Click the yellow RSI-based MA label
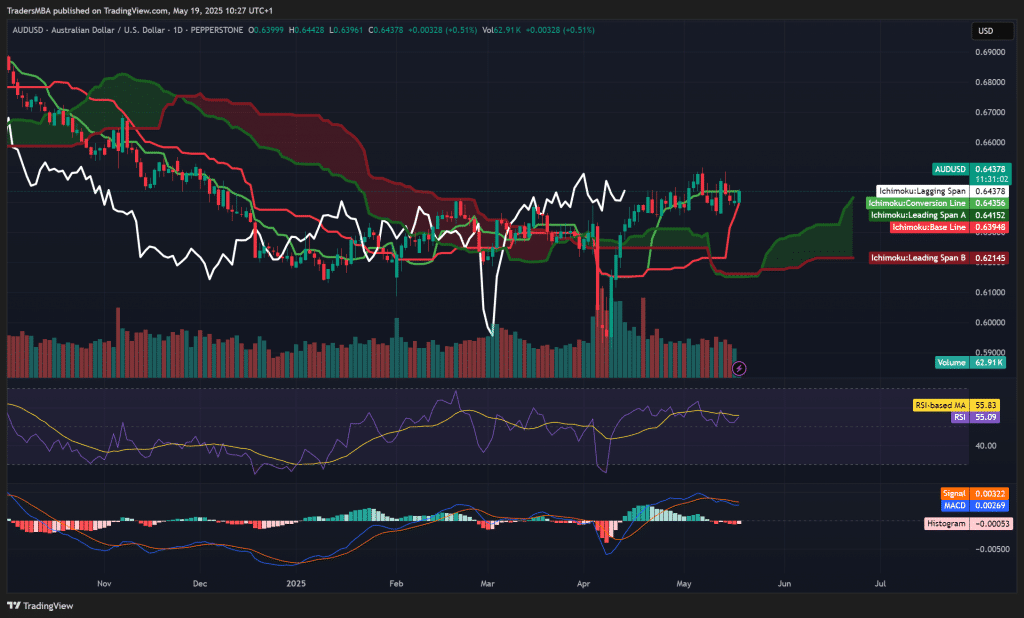 [941, 405]
